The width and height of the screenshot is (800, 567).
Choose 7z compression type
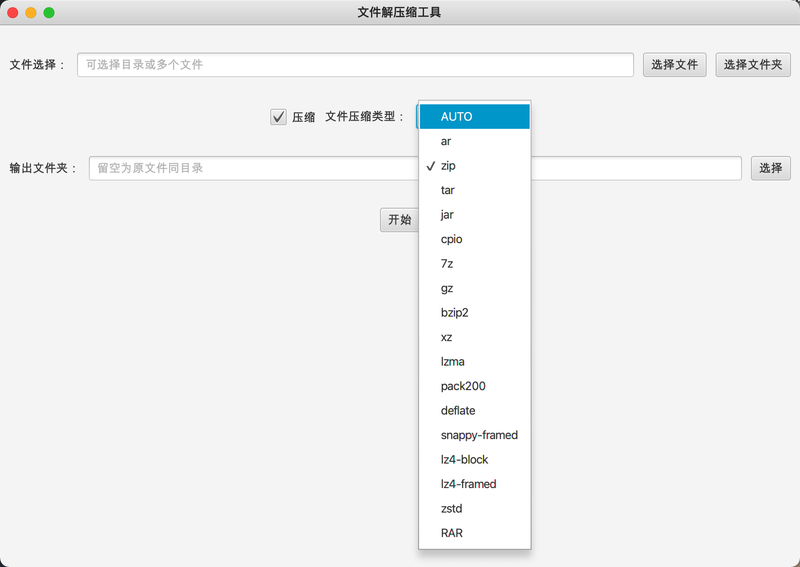tap(474, 263)
